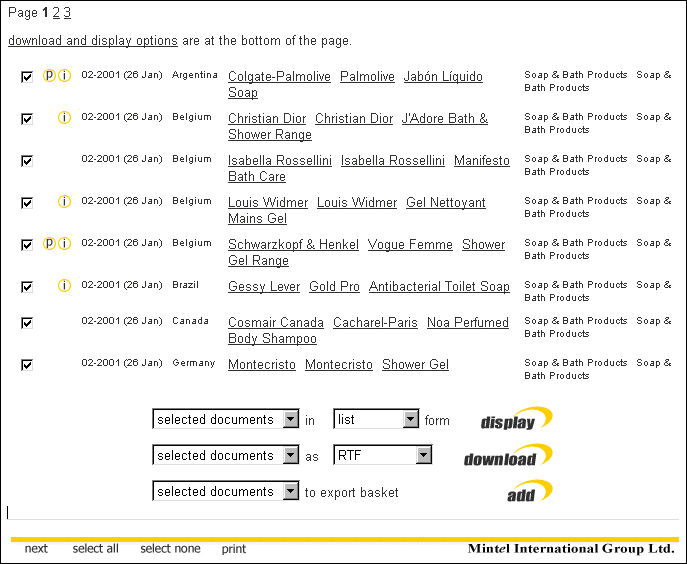The image size is (687, 564).
Task: Open the Vogue Femme brand link
Action: pyautogui.click(x=410, y=245)
